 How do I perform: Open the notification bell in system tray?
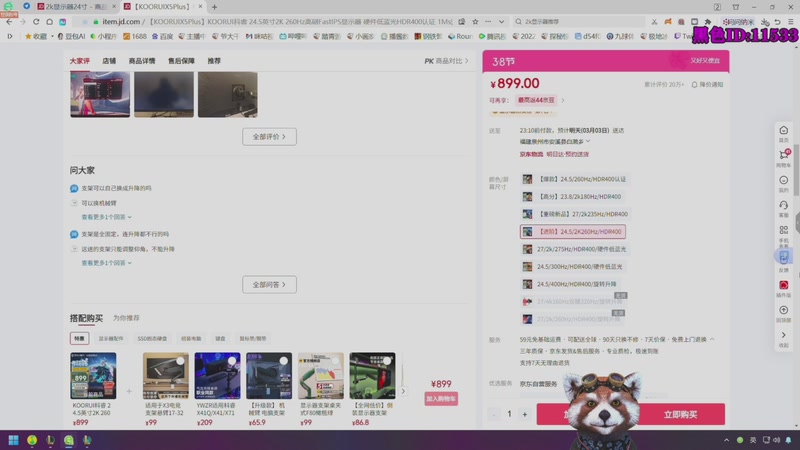tap(788, 440)
